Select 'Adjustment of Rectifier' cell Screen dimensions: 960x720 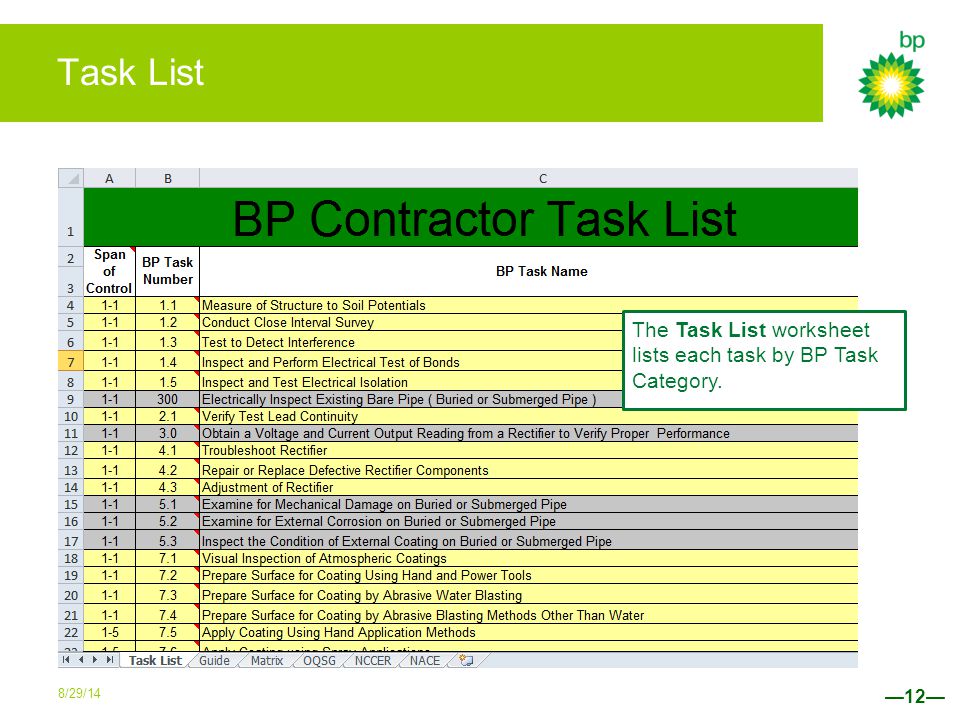coord(529,487)
